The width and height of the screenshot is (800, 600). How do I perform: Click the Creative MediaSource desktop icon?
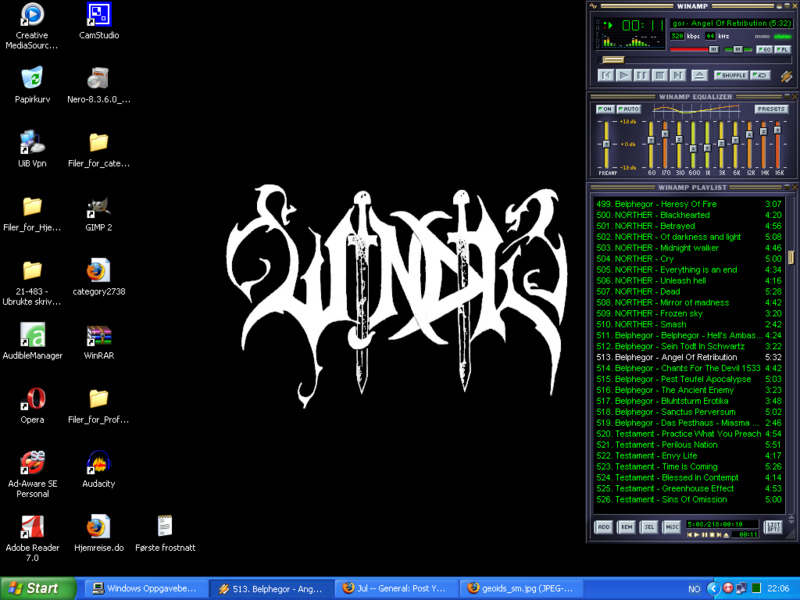(x=32, y=27)
